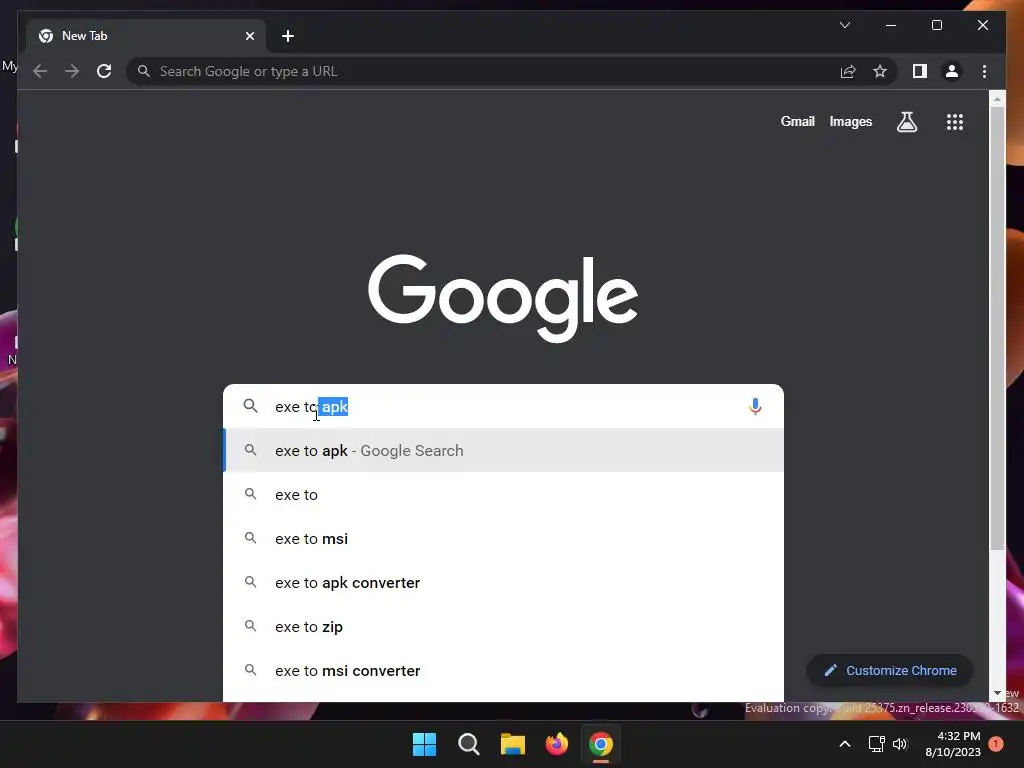Open the notification badge in tray
1024x768 pixels.
point(996,744)
